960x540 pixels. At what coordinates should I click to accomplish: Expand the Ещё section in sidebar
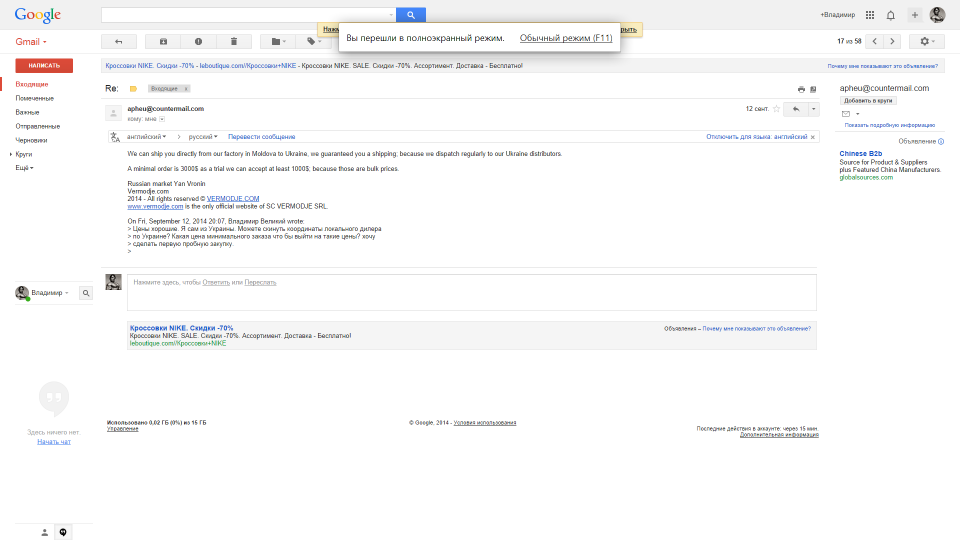(x=24, y=168)
